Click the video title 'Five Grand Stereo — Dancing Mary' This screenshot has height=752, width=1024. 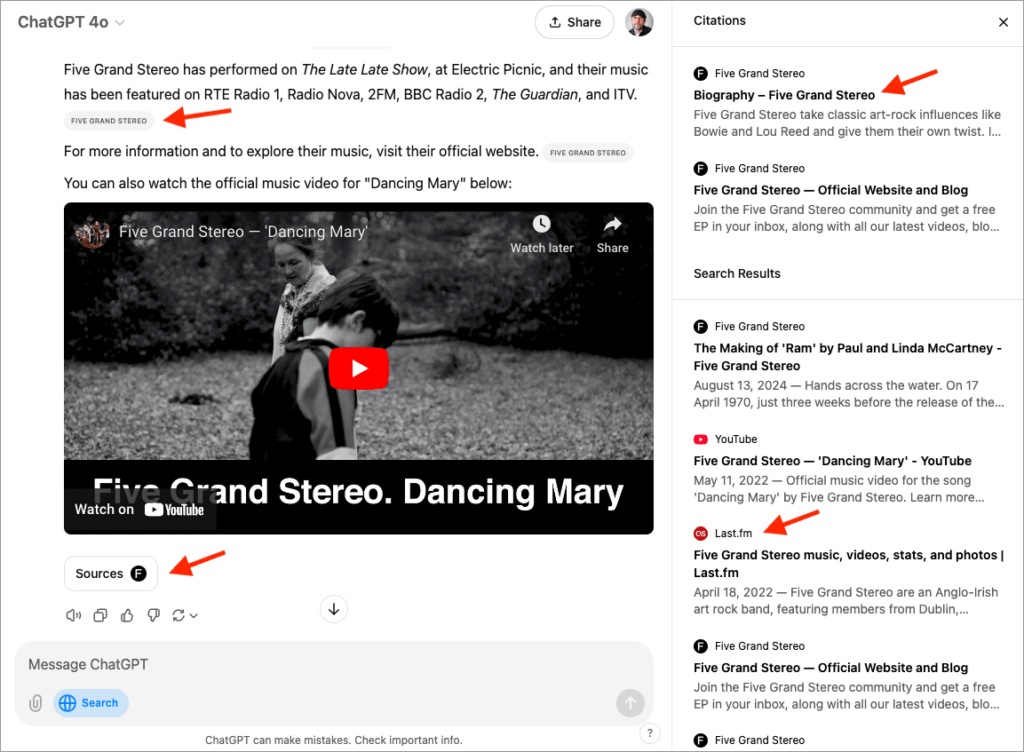click(x=243, y=232)
